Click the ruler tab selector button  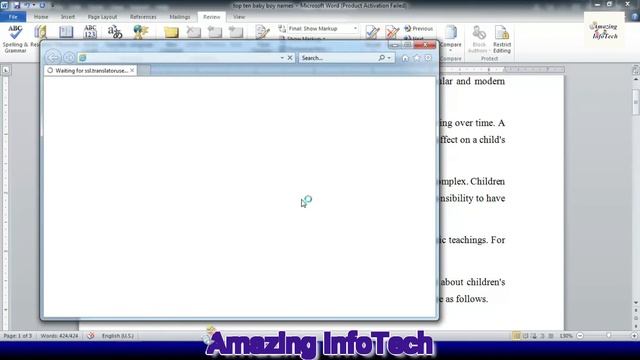pos(5,70)
